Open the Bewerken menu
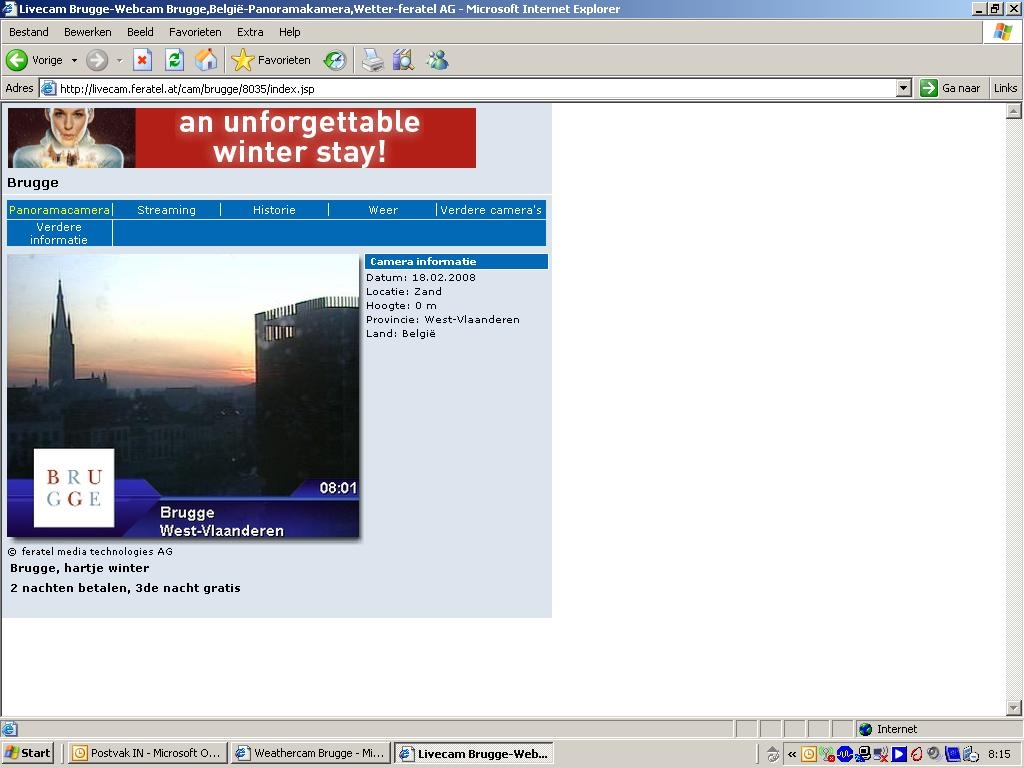The height and width of the screenshot is (768, 1024). click(x=88, y=32)
